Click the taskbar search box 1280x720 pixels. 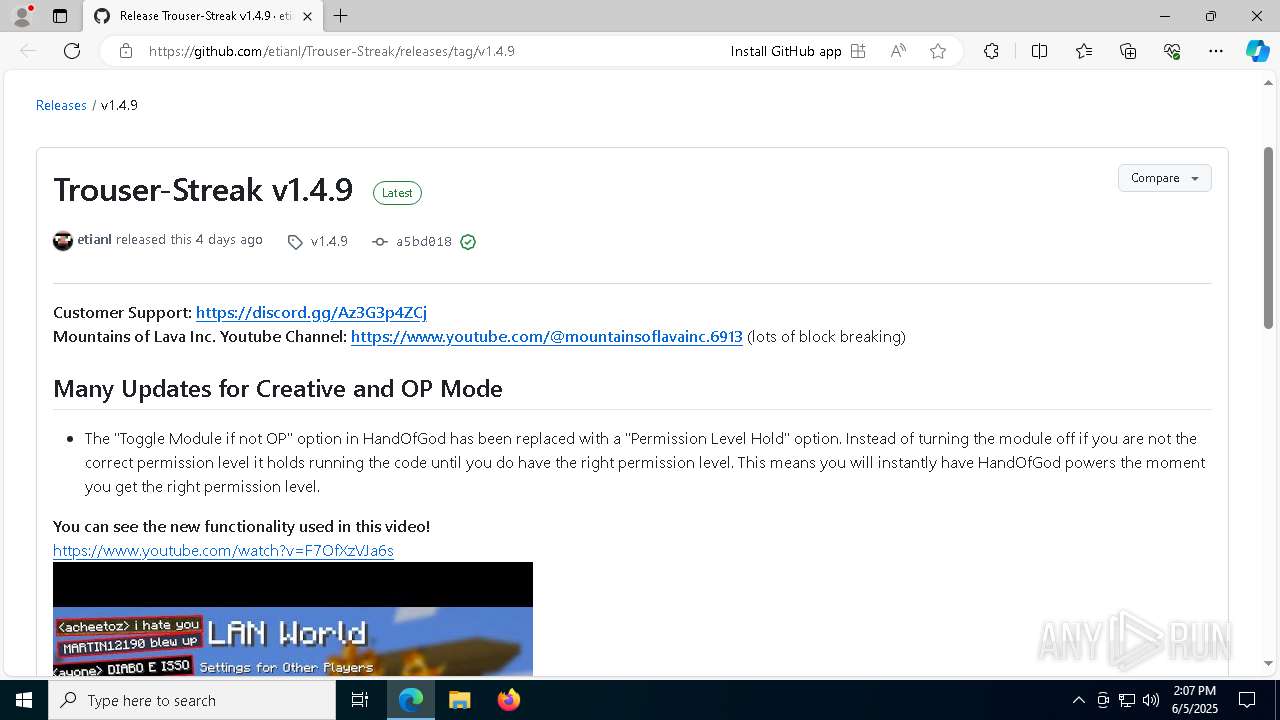[192, 700]
